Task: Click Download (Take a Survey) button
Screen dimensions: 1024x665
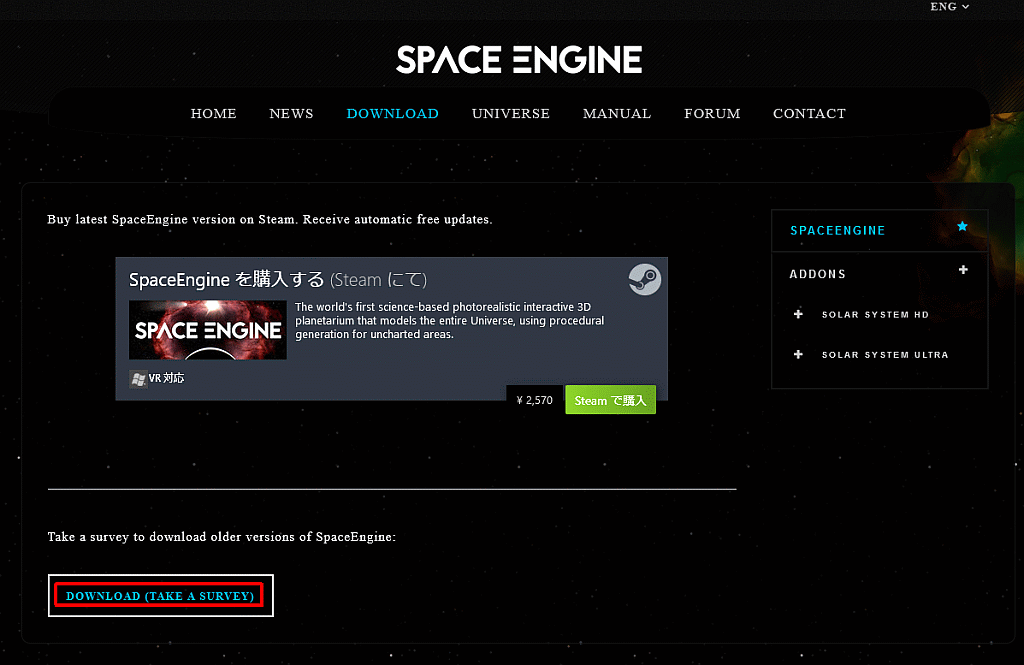Action: click(x=160, y=596)
